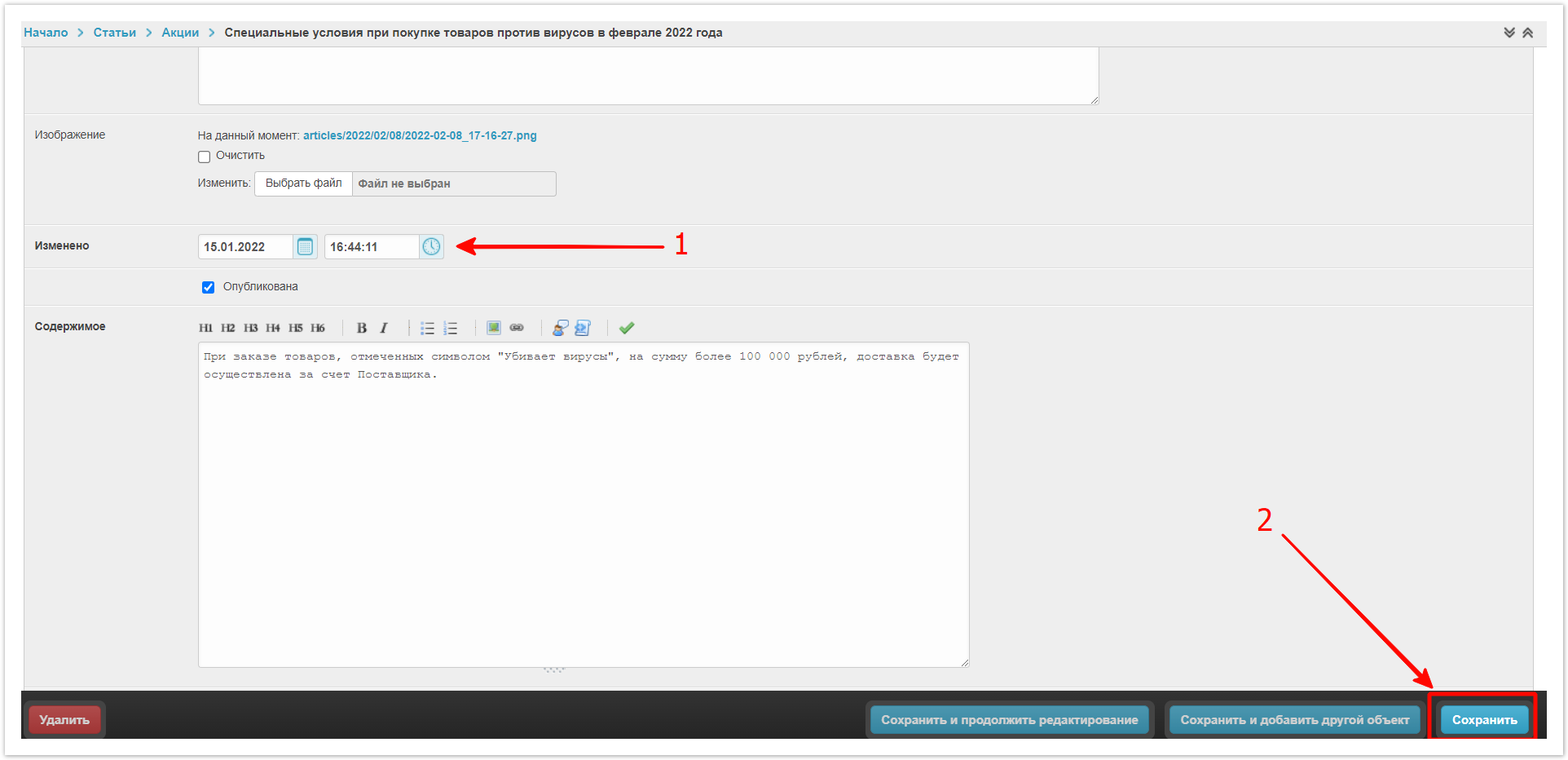
Task: Uncheck the Опубликована checkbox
Action: click(x=208, y=287)
